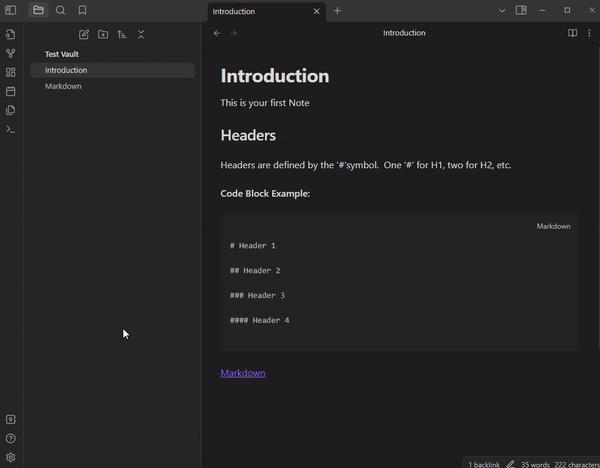This screenshot has height=468, width=600.
Task: Click the '#### Header 4' code line
Action: point(259,320)
